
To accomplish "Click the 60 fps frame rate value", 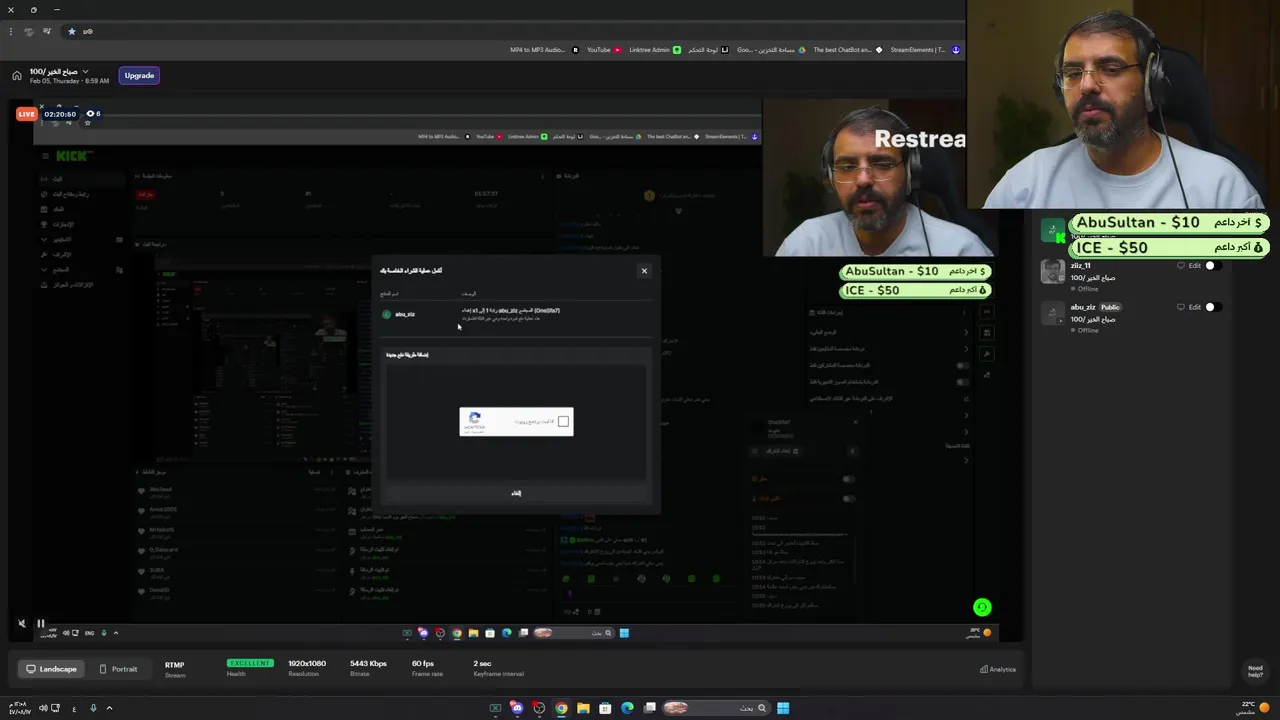I will (423, 664).
